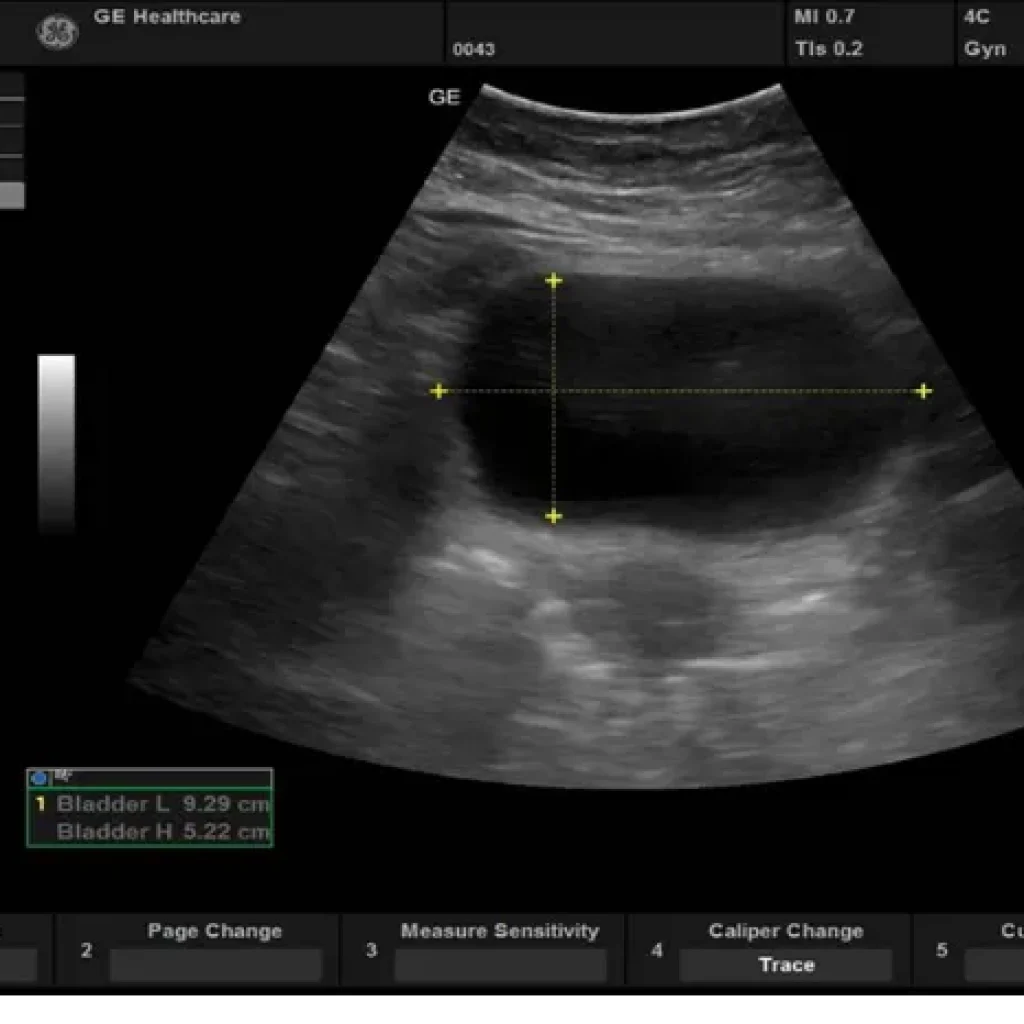The image size is (1024, 1024).
Task: Click the 0043 image number
Action: [x=473, y=50]
